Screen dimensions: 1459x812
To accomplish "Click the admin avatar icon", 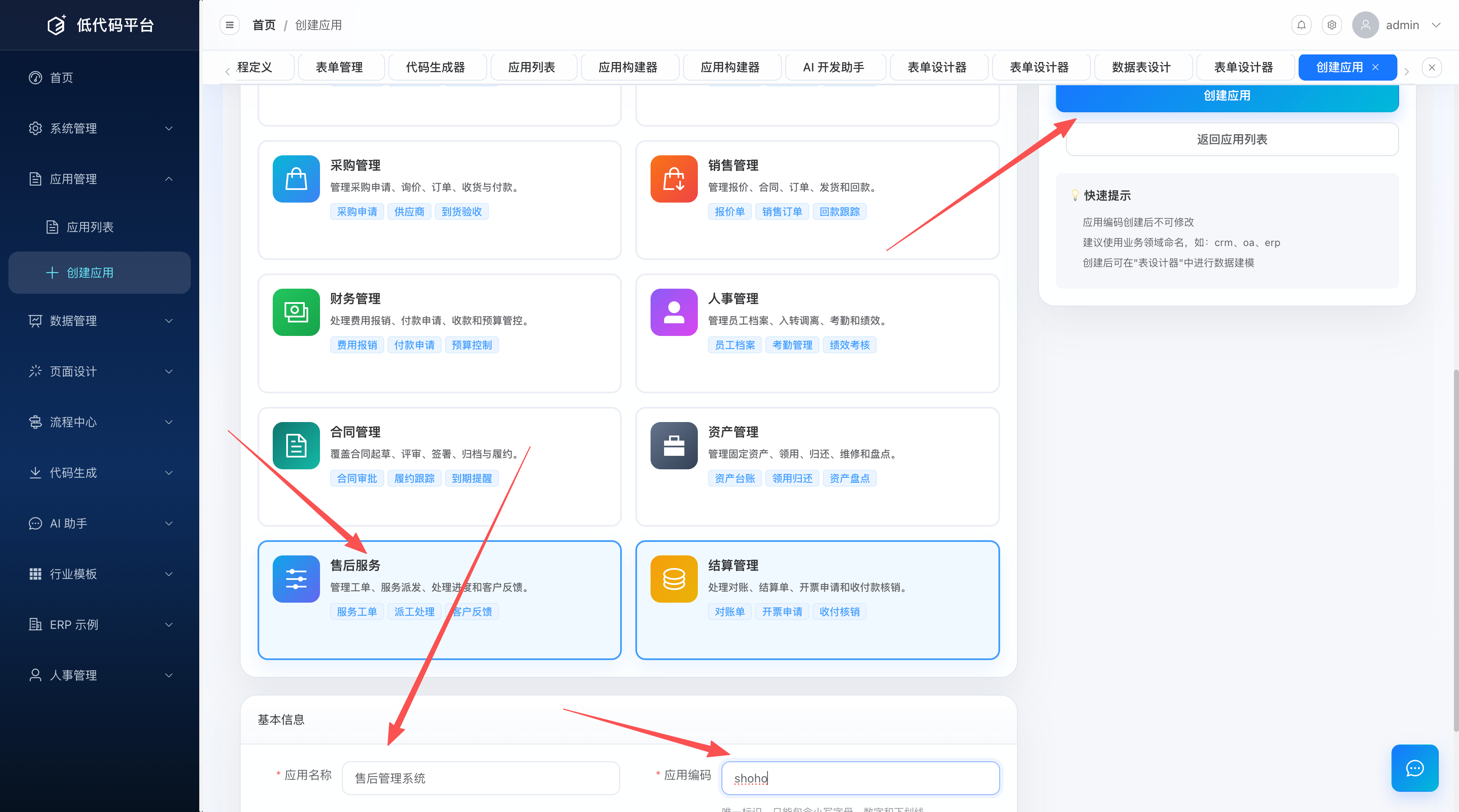I will coord(1365,25).
